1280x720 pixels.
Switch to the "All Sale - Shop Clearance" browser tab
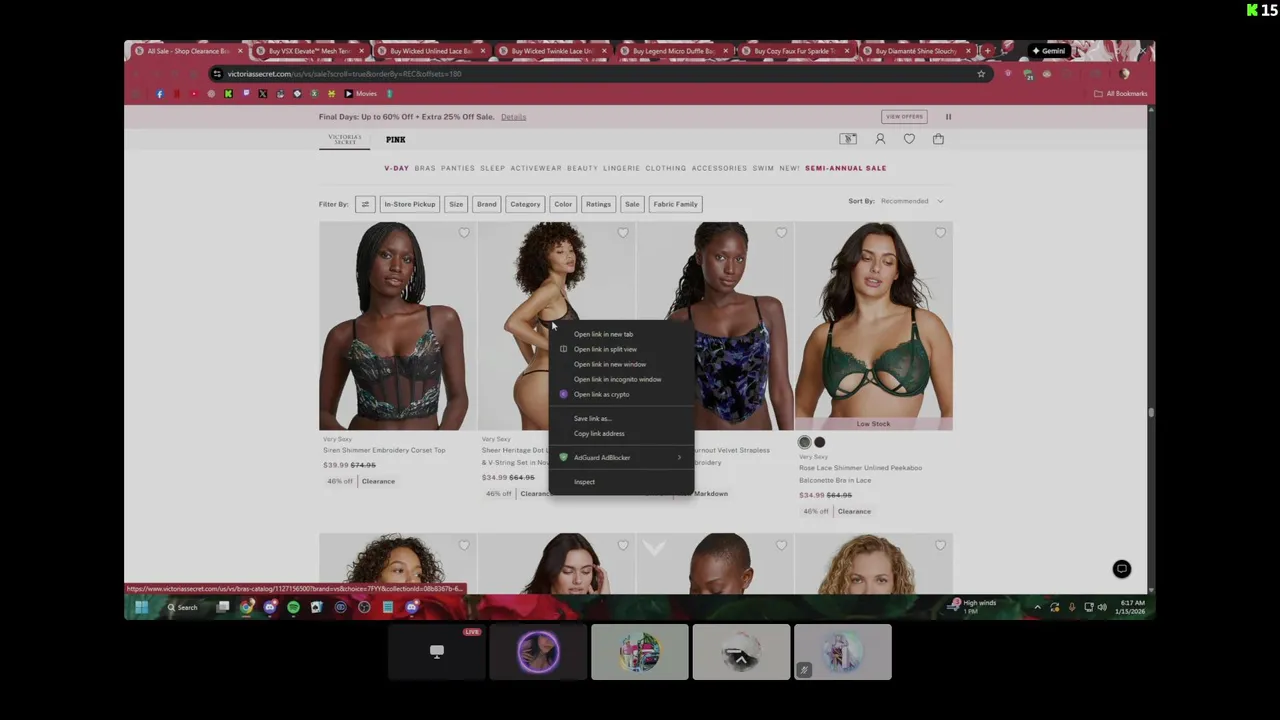click(x=188, y=51)
